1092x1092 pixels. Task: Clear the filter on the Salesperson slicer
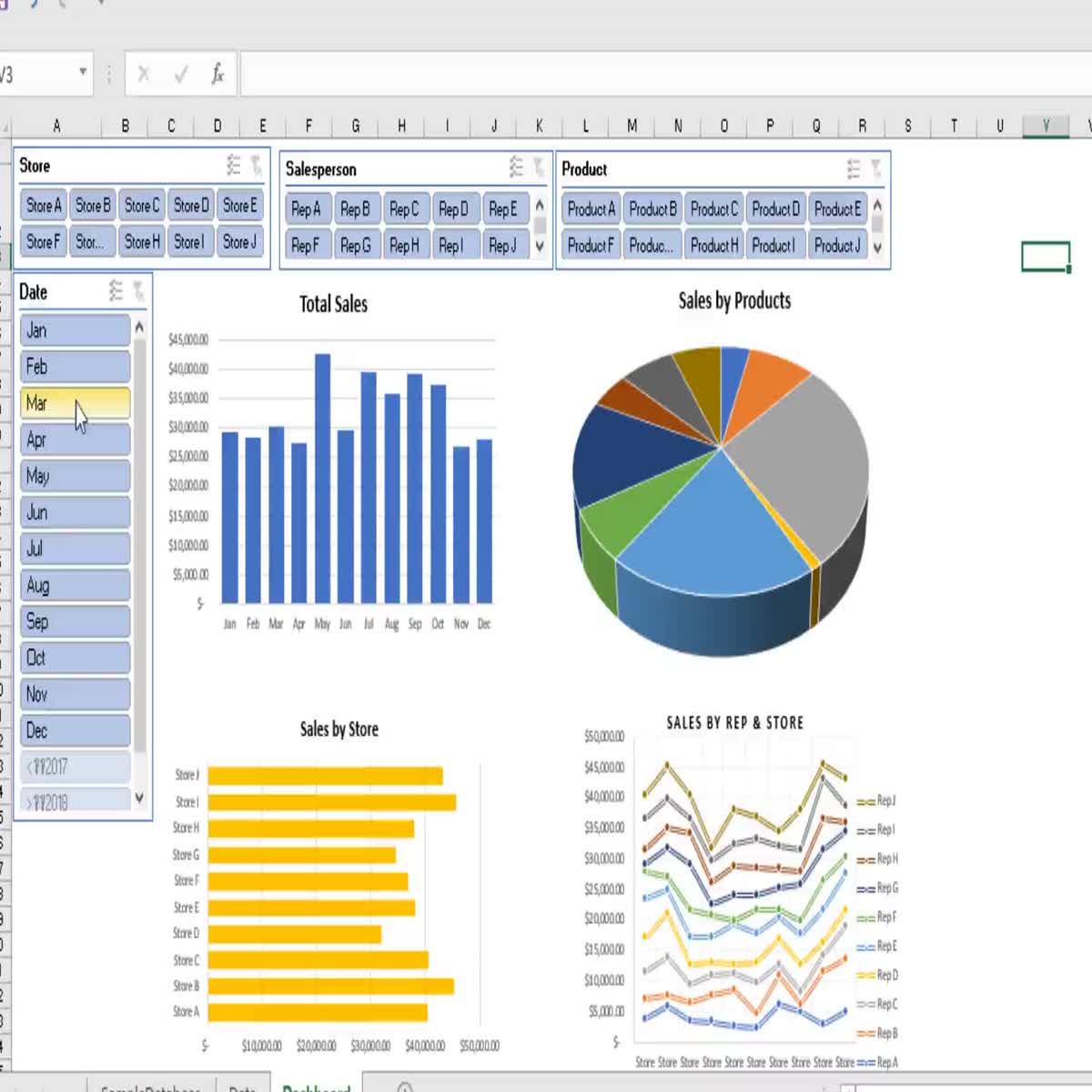(539, 167)
